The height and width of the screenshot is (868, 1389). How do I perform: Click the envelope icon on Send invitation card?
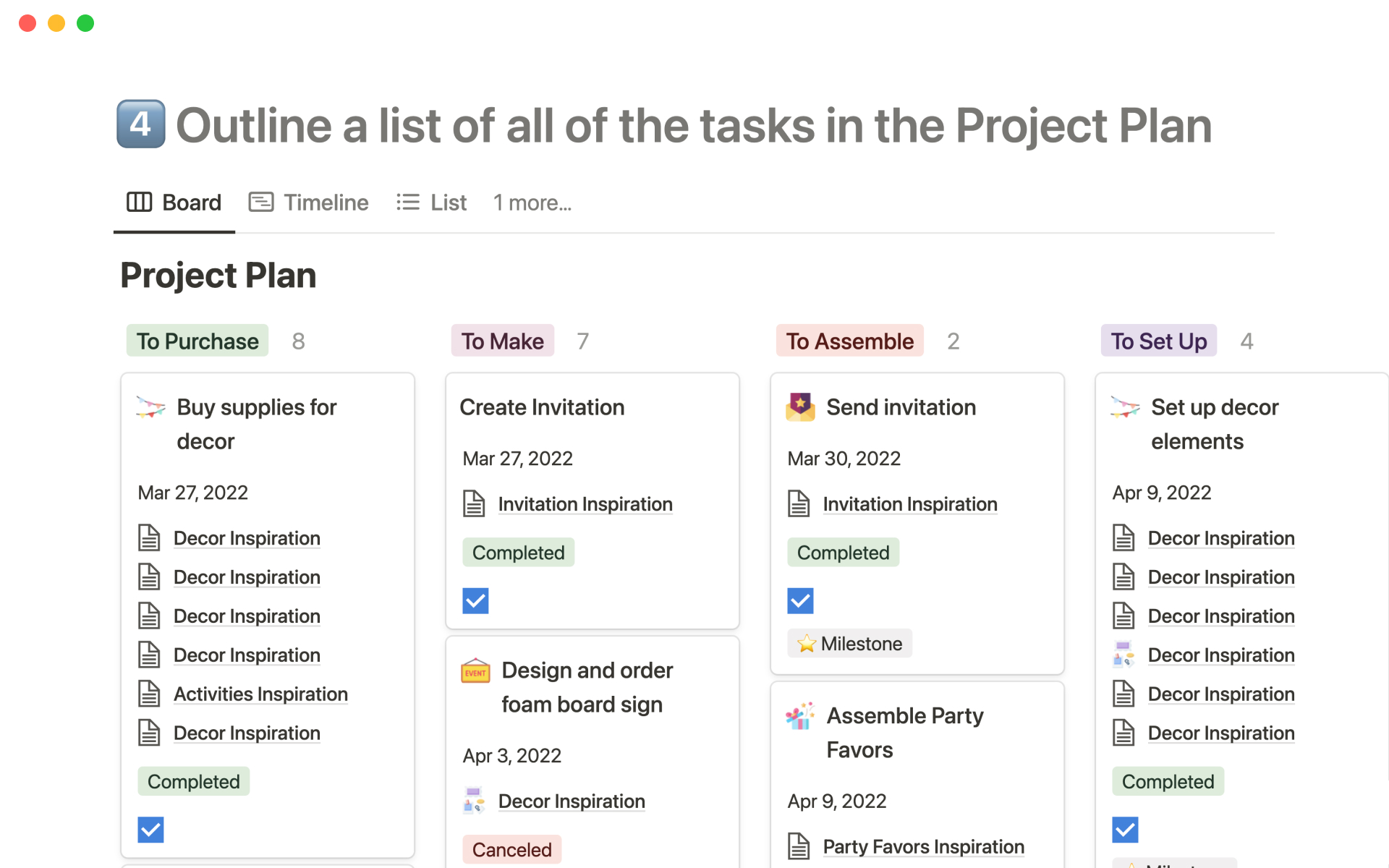(x=800, y=407)
